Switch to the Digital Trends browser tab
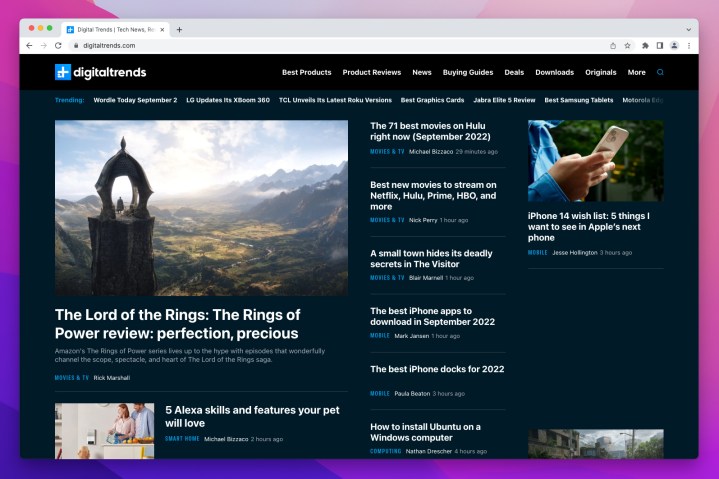This screenshot has width=719, height=479. [115, 29]
